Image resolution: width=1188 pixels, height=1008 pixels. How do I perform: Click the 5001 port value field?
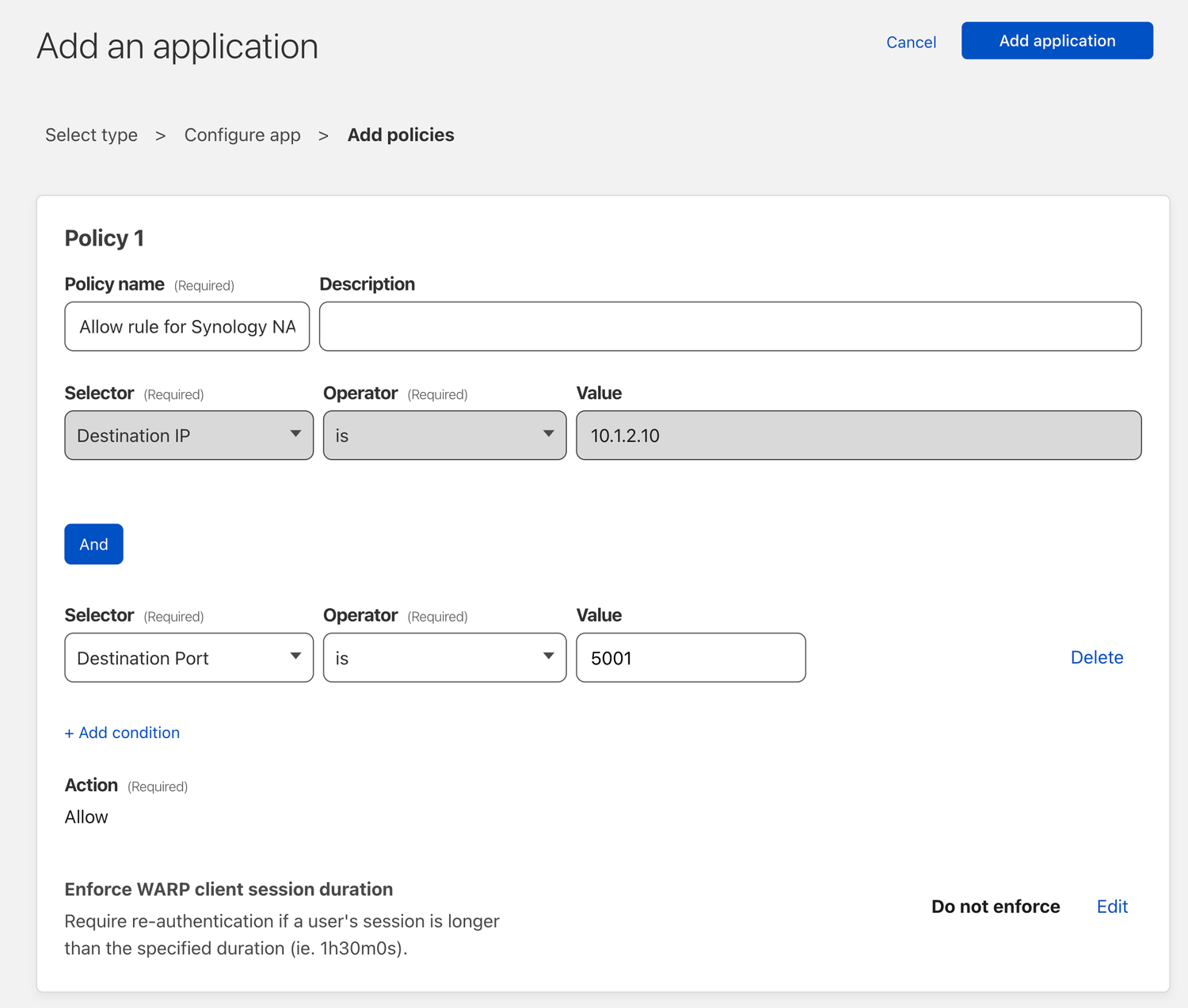click(x=691, y=658)
